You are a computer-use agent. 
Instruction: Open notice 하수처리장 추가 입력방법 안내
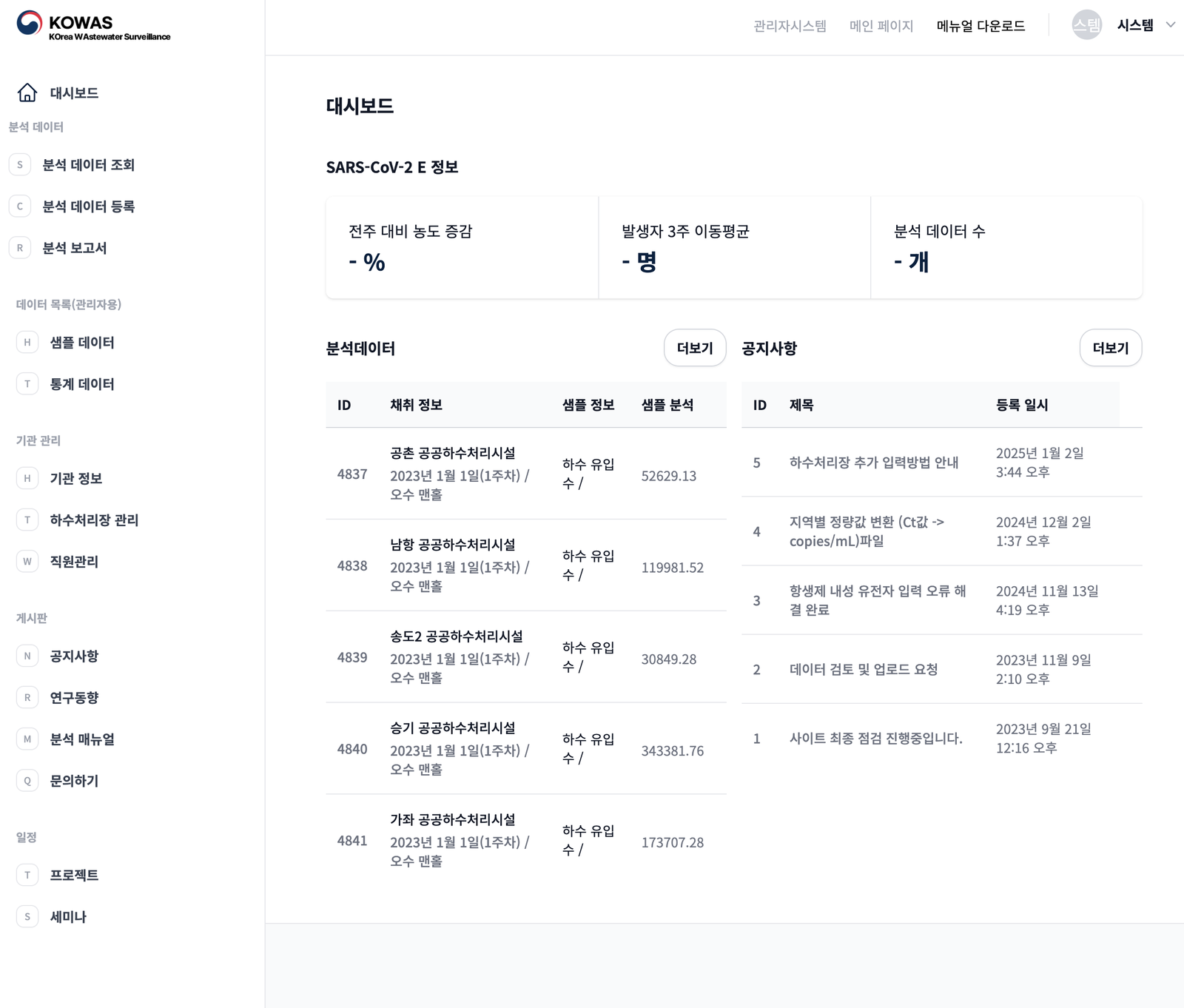874,463
